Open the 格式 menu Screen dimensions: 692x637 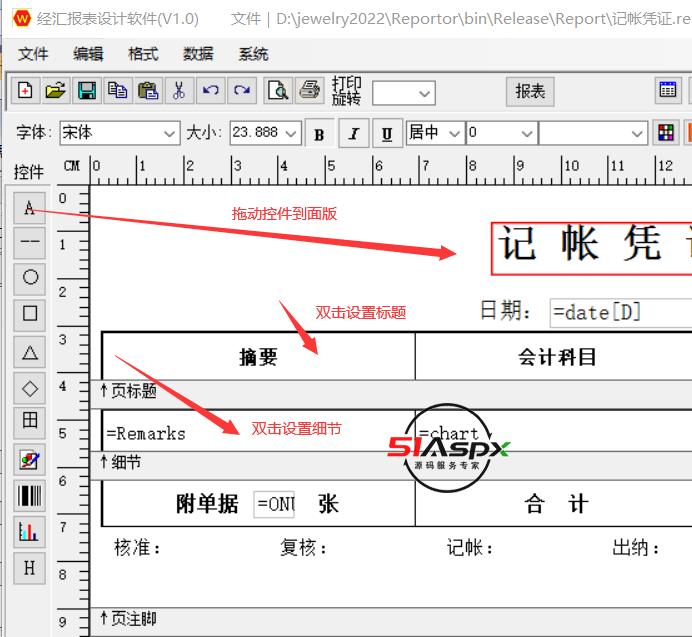point(143,54)
